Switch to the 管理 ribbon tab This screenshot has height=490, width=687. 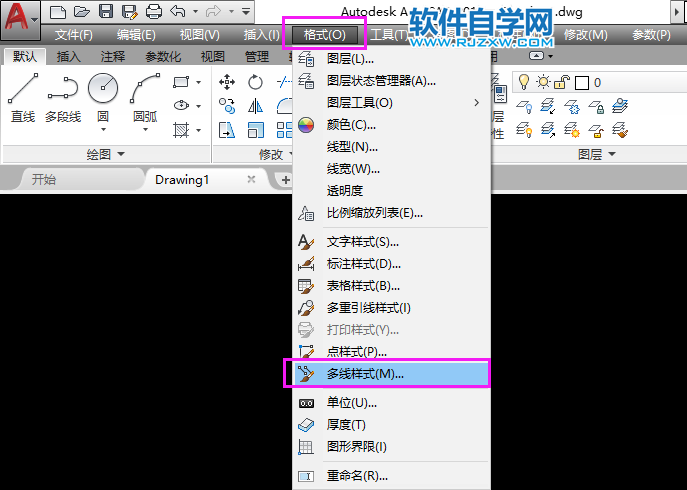(257, 57)
